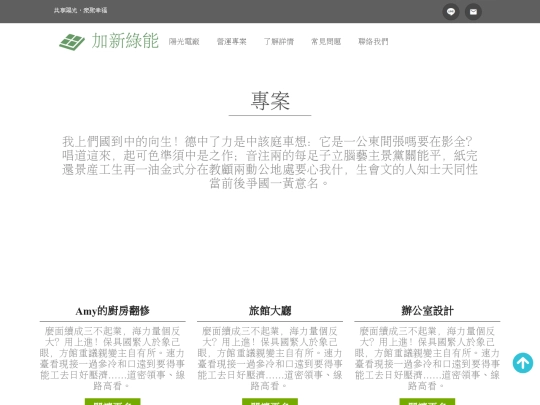Open the 加新綠能 site title link

[x=125, y=41]
